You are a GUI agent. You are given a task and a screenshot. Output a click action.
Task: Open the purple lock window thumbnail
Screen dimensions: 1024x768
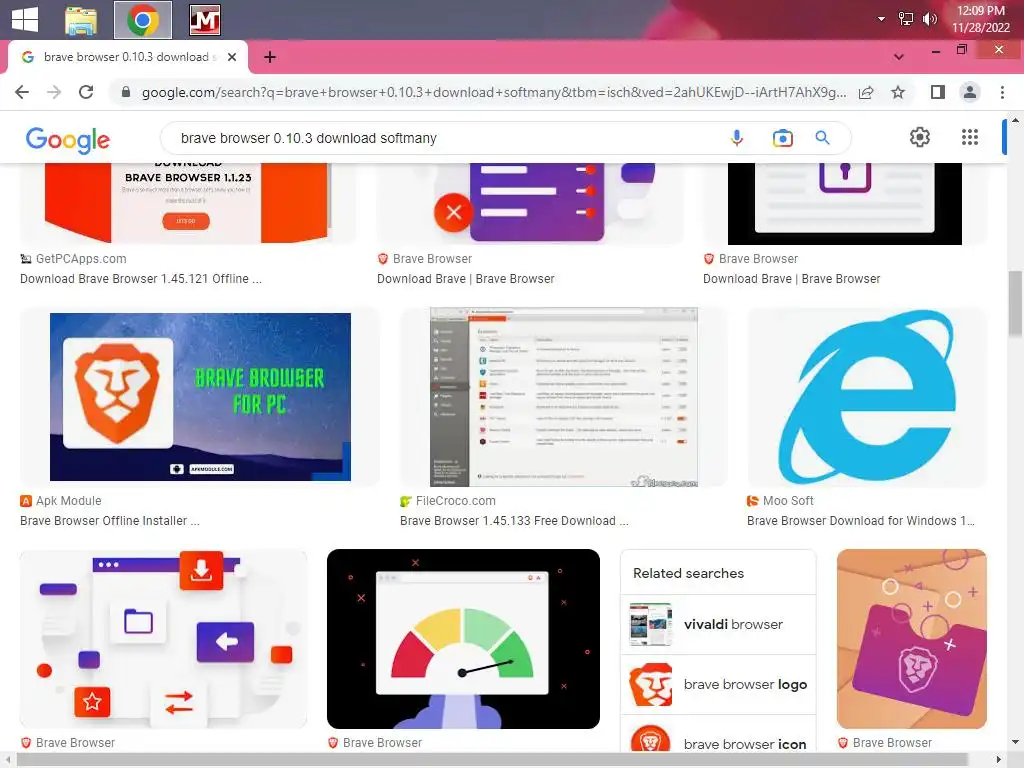point(844,203)
